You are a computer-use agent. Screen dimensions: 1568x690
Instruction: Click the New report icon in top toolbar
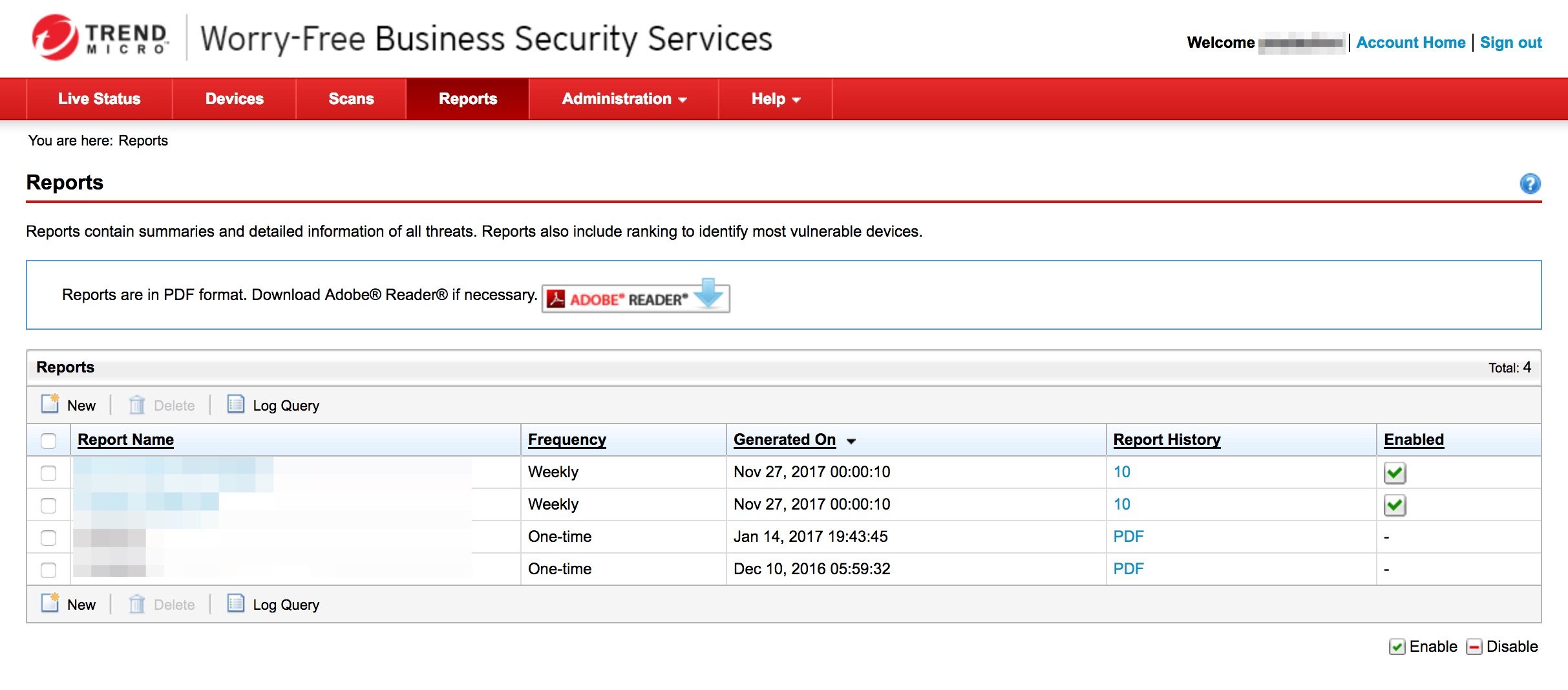point(50,404)
